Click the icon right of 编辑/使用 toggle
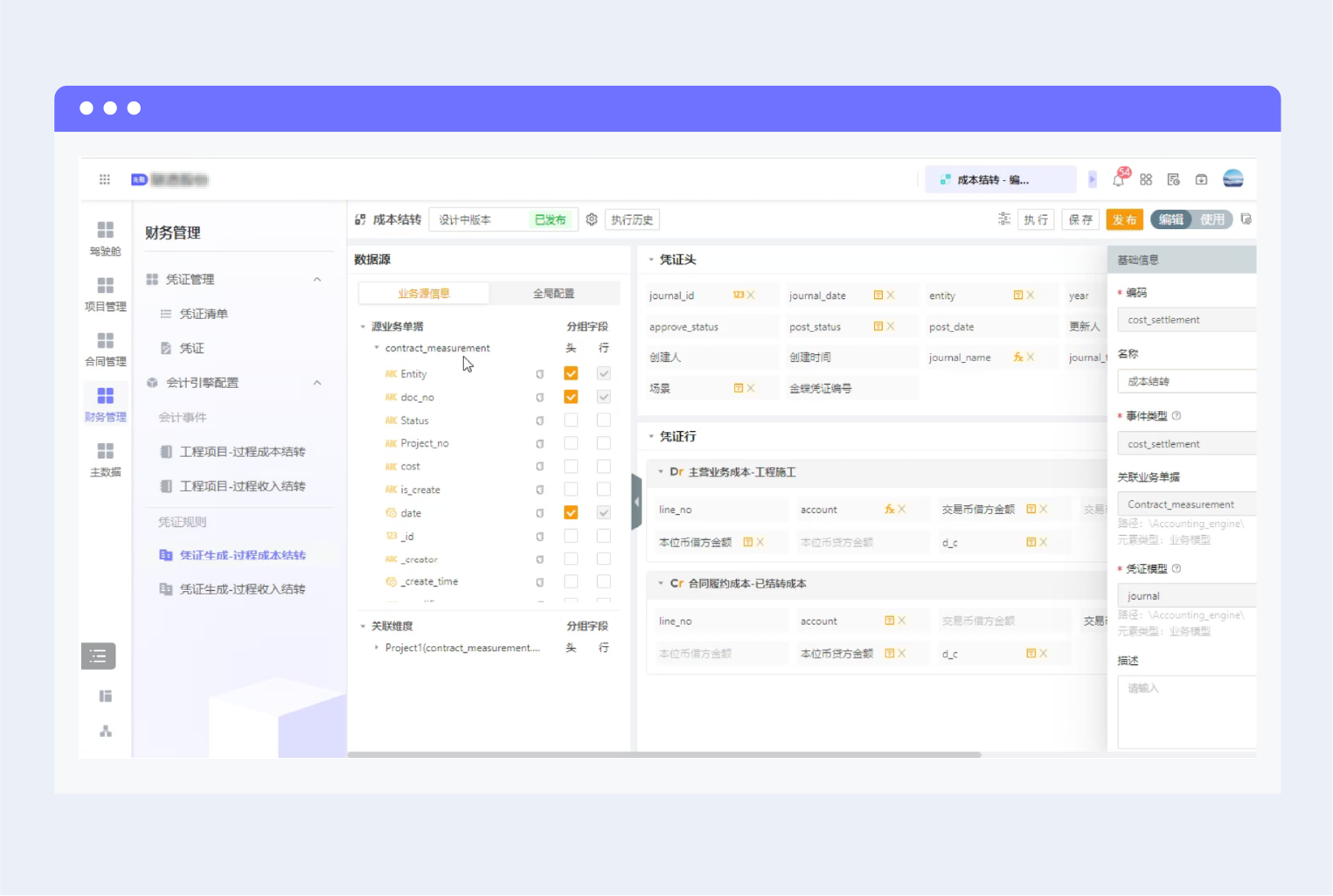Viewport: 1333px width, 896px height. (x=1246, y=219)
